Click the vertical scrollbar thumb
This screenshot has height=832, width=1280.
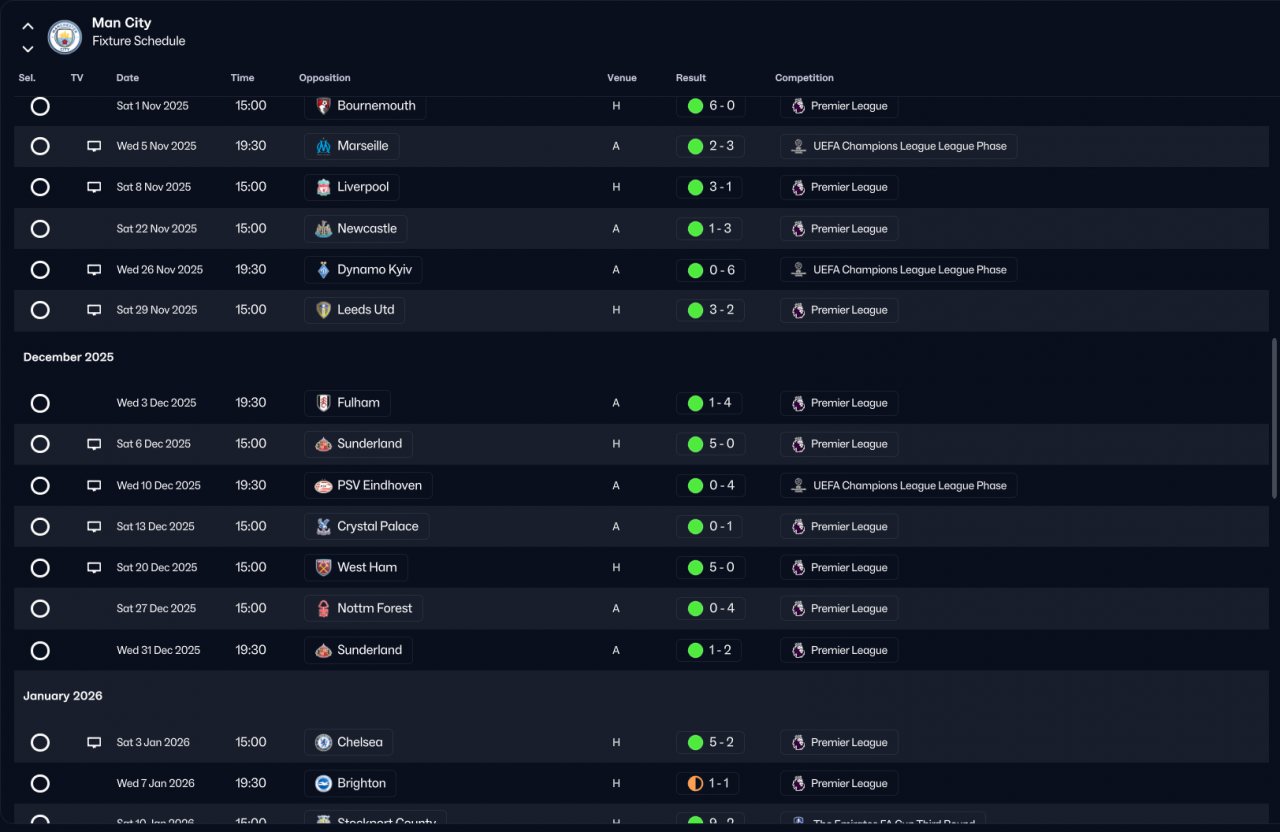click(1273, 418)
